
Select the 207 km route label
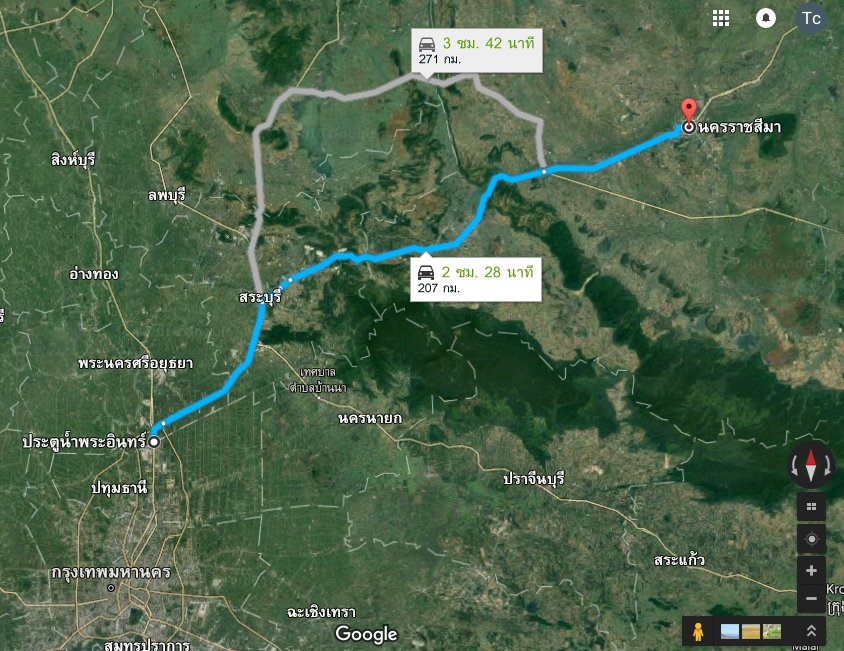click(476, 279)
